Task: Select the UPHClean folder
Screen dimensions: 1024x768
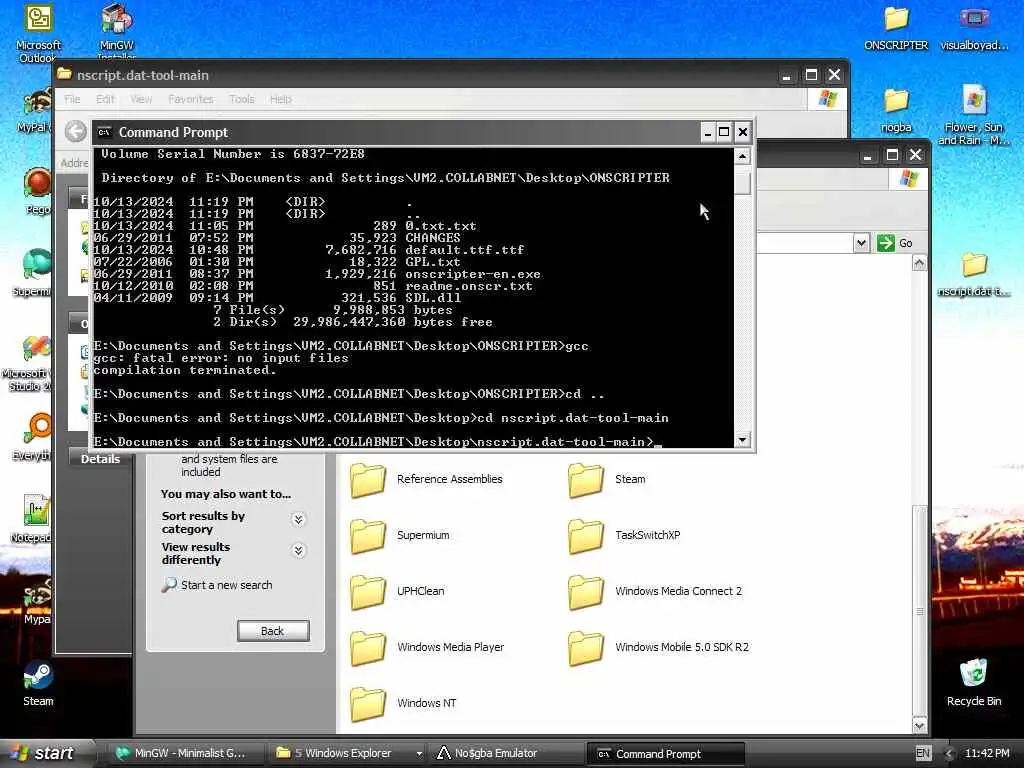Action: click(397, 592)
